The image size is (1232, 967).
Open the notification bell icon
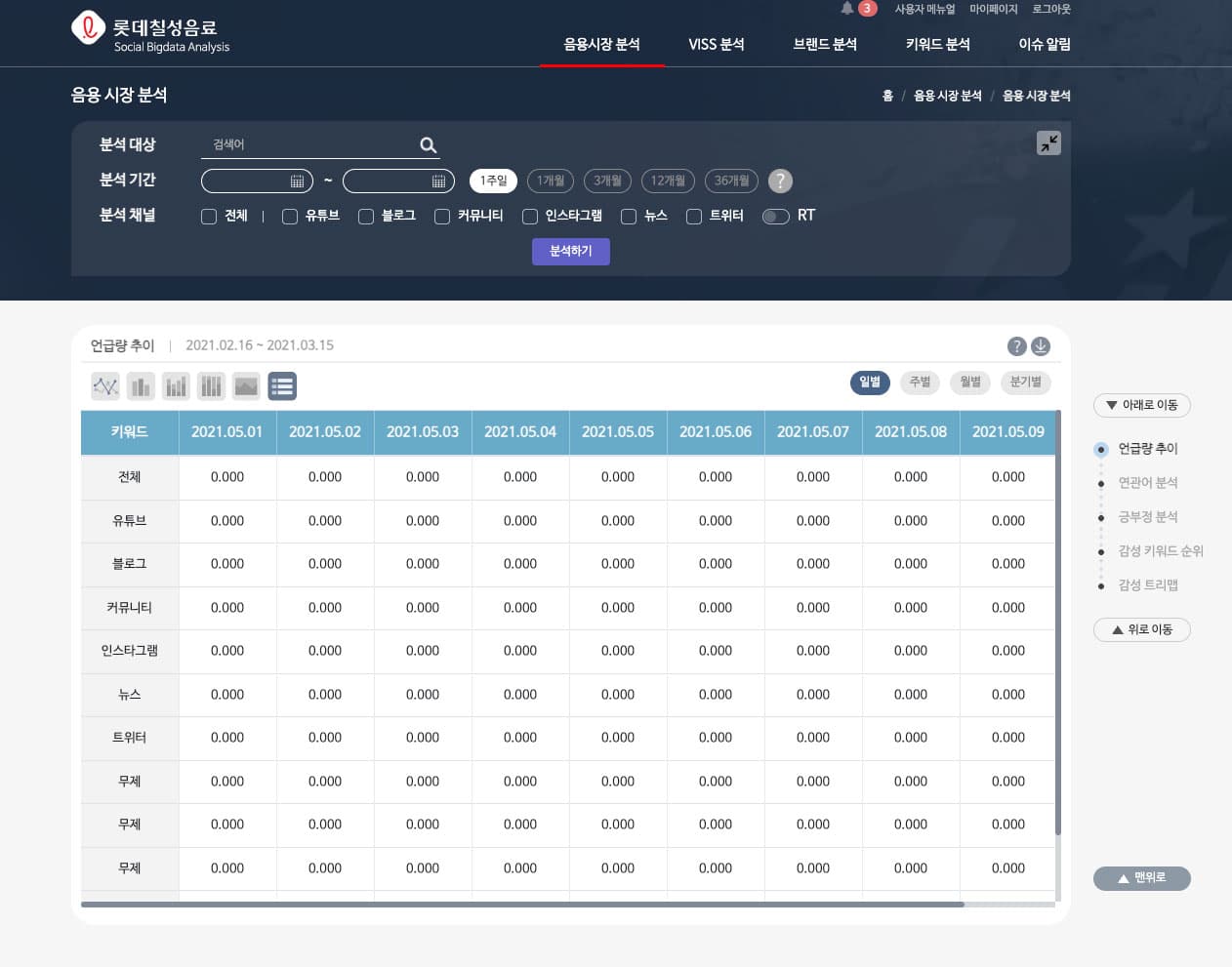click(x=847, y=9)
